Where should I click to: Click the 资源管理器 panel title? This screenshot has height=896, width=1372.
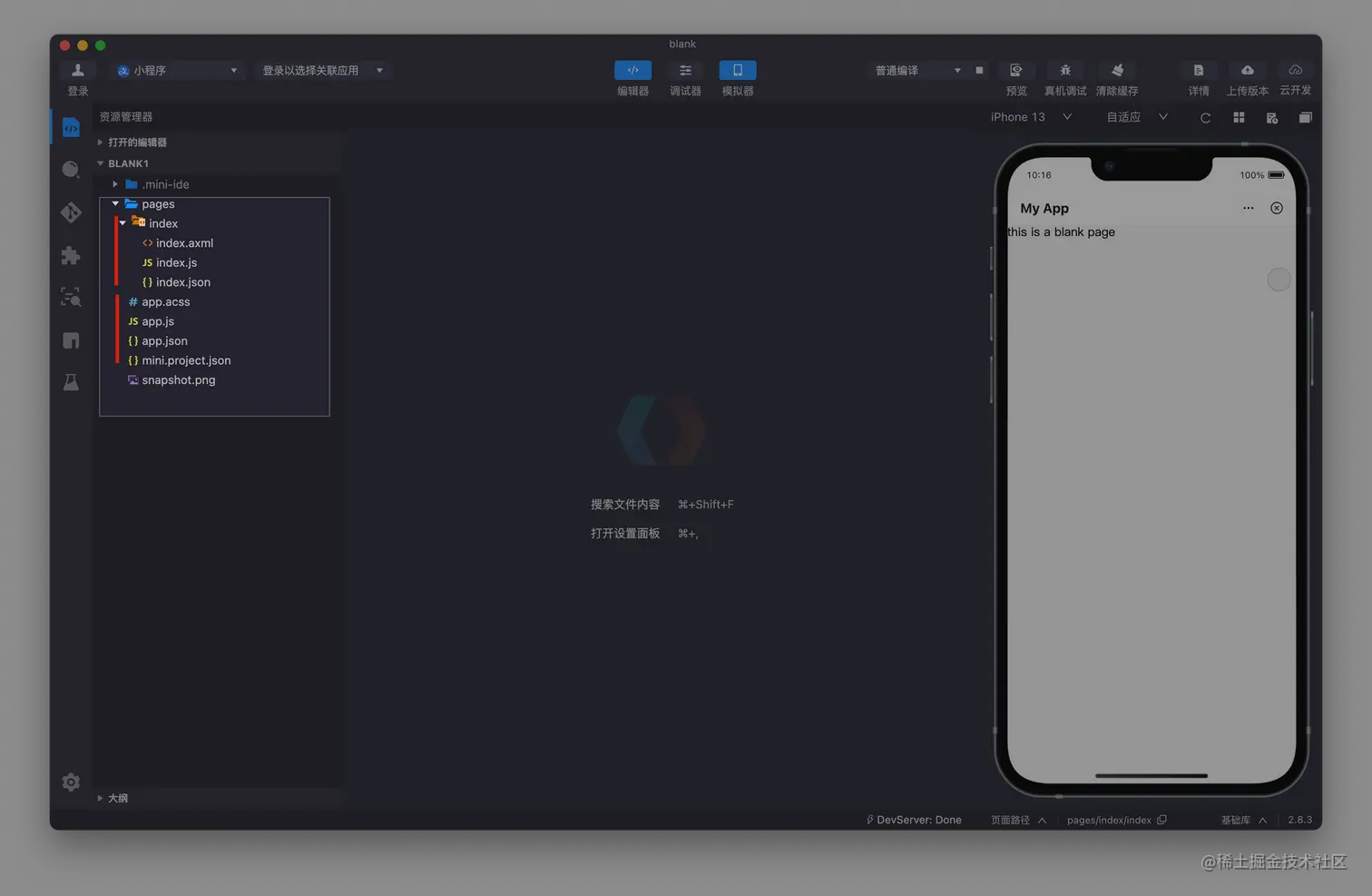point(126,117)
